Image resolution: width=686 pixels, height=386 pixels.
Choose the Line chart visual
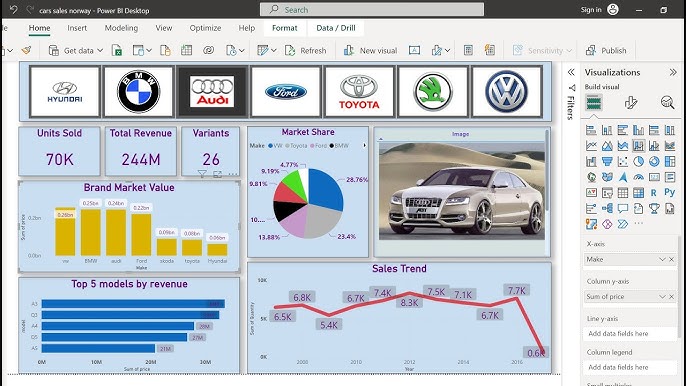(591, 146)
